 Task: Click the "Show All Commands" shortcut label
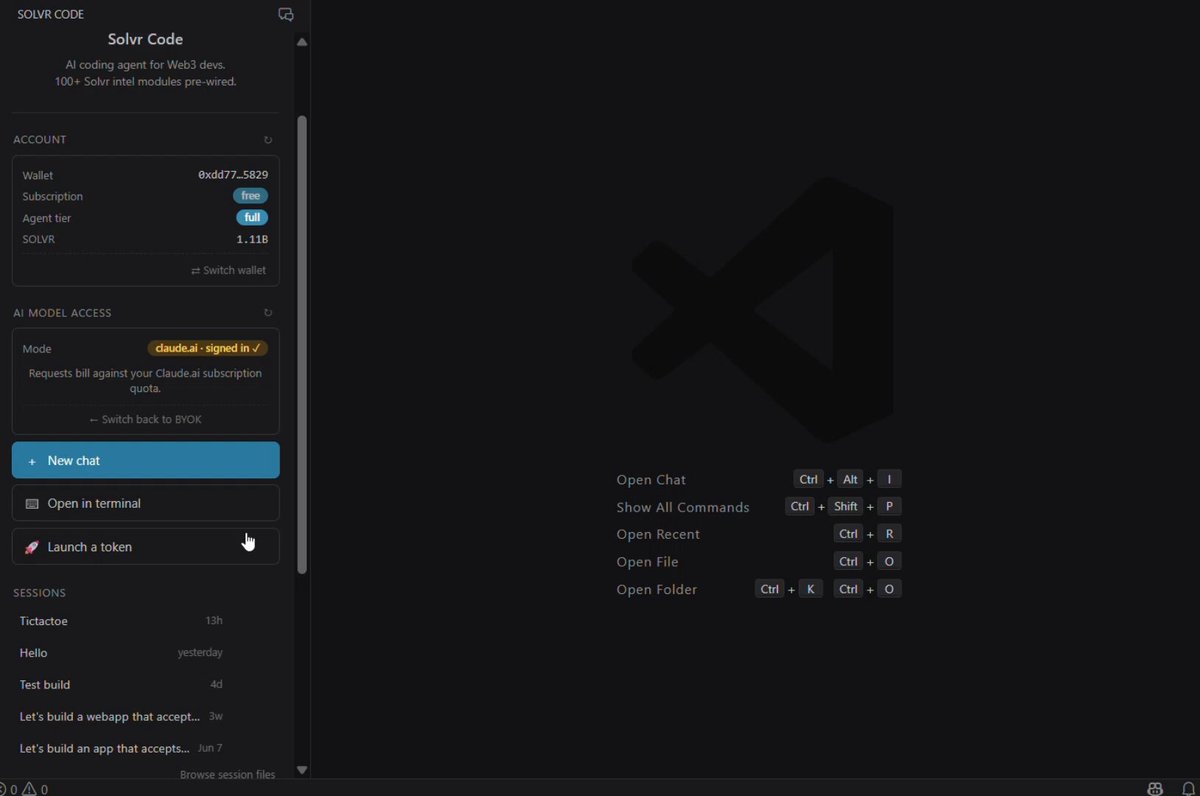point(683,507)
